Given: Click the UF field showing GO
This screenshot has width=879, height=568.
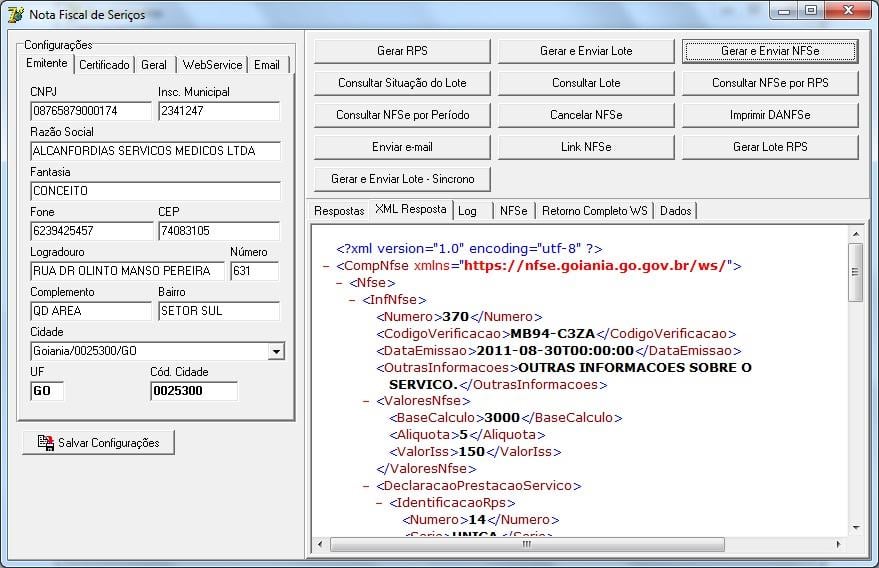Looking at the screenshot, I should click(x=47, y=391).
